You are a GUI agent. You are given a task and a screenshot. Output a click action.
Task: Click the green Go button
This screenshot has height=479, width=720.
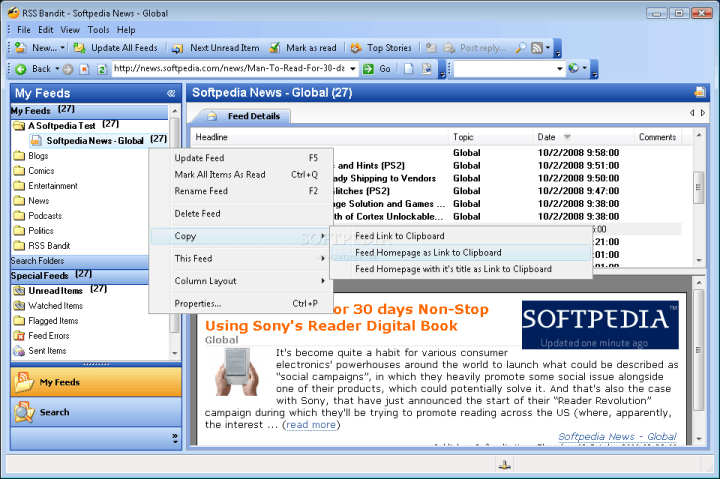coord(377,69)
